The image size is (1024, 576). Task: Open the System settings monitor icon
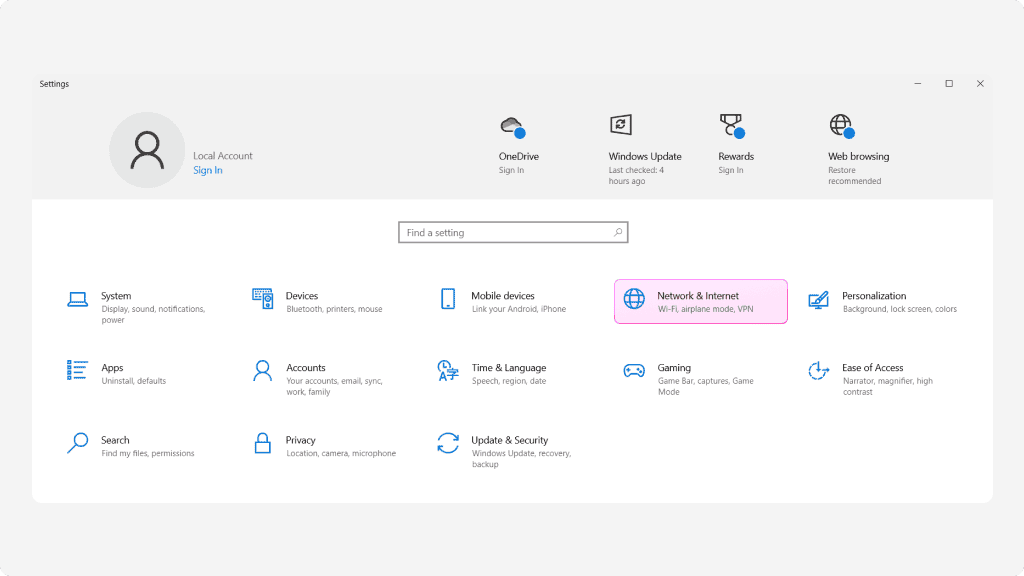click(78, 299)
